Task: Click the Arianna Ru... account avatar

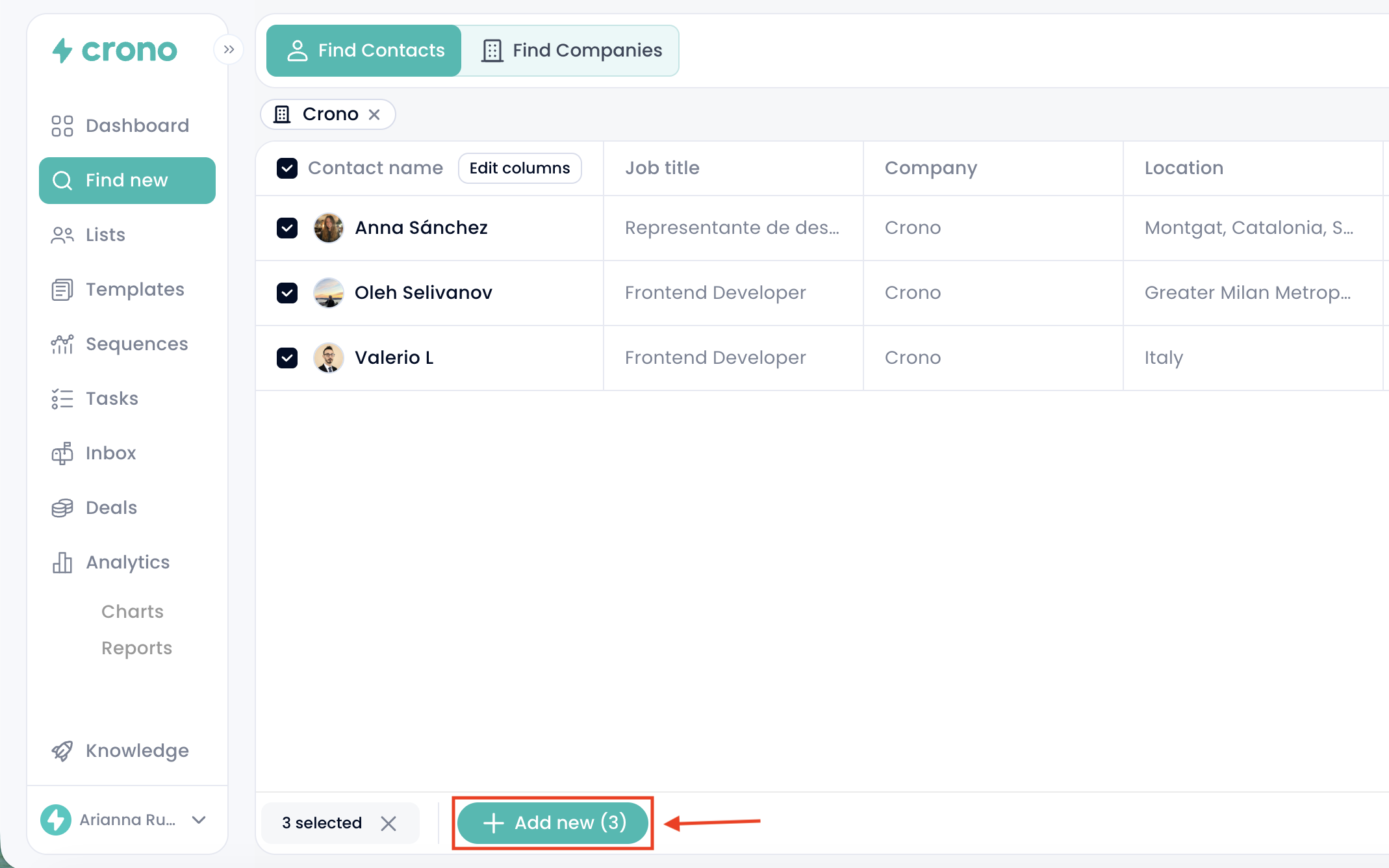Action: click(56, 820)
